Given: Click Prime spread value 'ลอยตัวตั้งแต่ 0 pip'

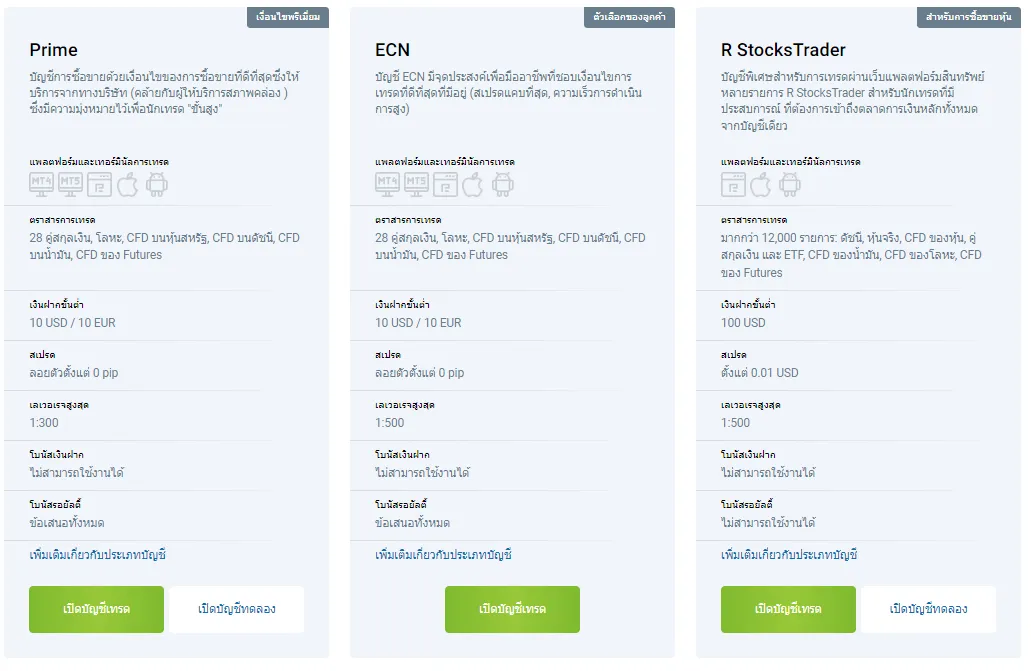Looking at the screenshot, I should (x=74, y=373).
